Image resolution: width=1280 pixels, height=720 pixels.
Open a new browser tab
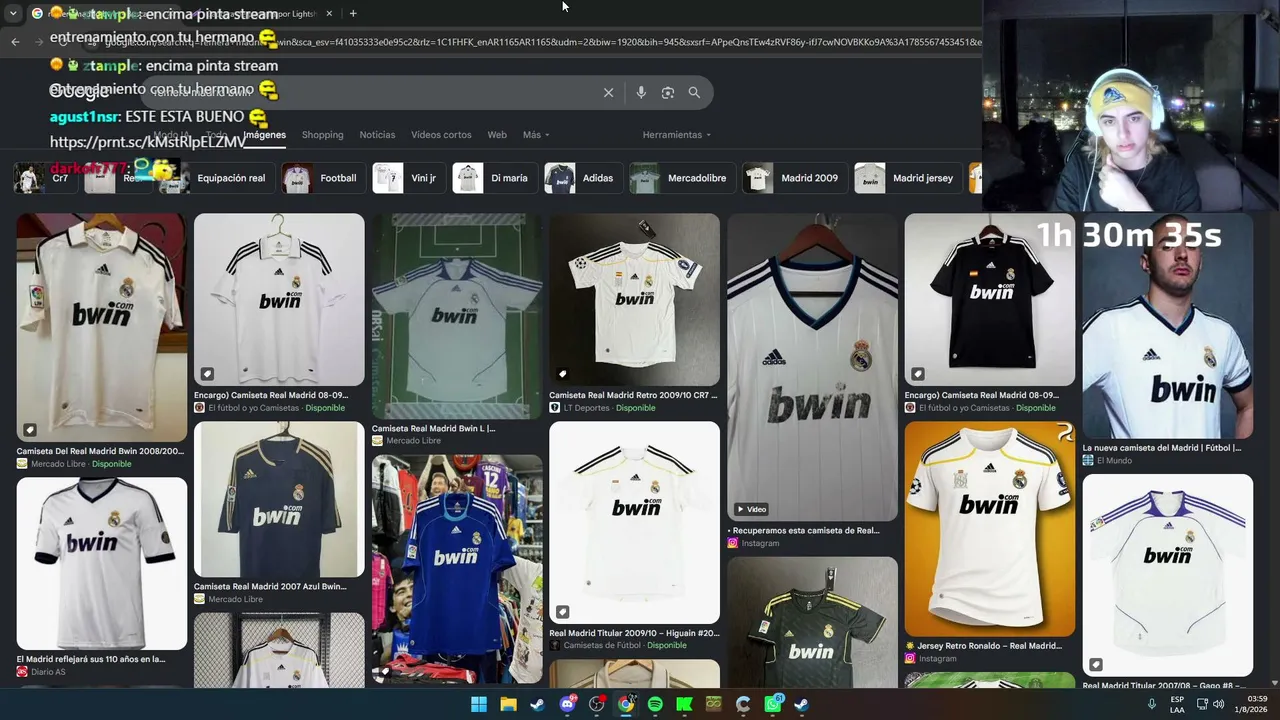click(x=353, y=13)
